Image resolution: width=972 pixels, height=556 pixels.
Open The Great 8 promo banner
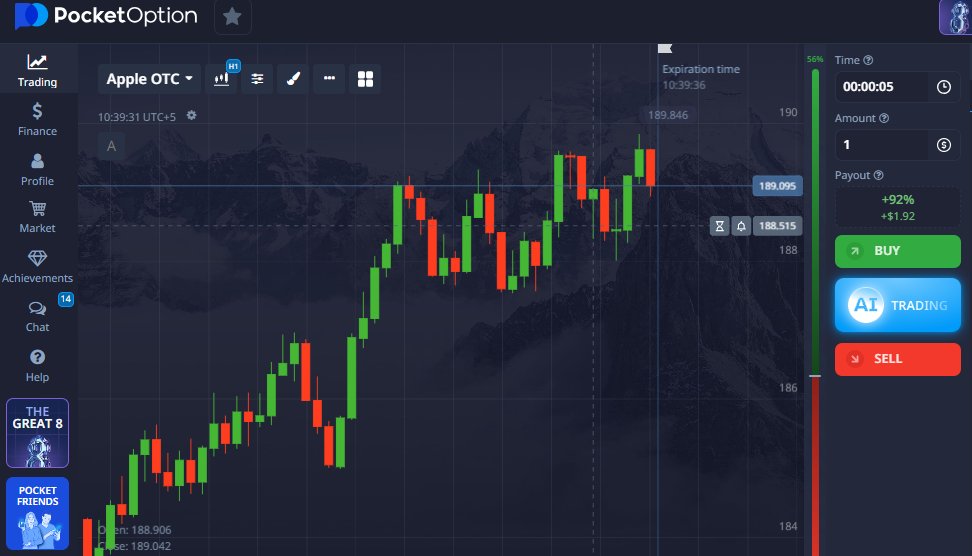click(37, 433)
